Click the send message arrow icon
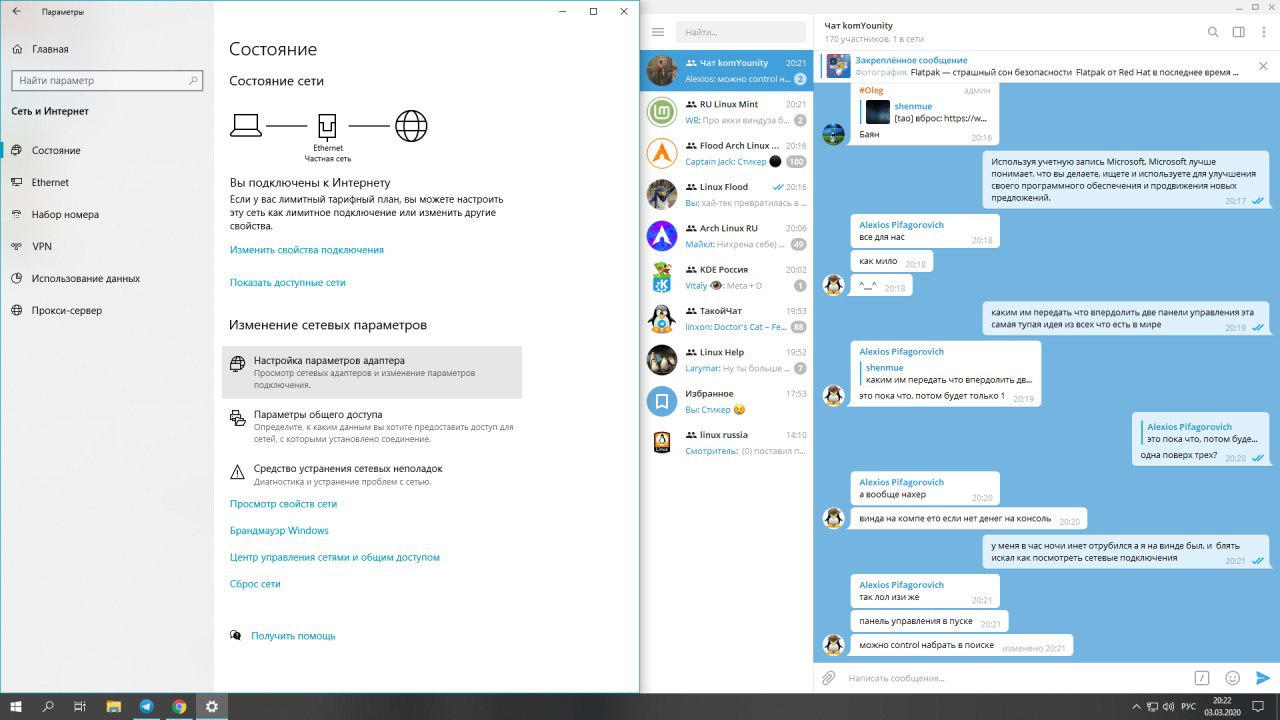The width and height of the screenshot is (1280, 720). [1264, 678]
